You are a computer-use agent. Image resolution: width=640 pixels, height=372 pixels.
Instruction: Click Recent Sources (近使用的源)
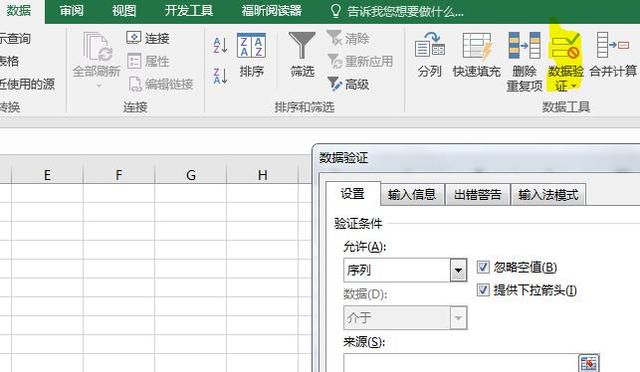[x=27, y=84]
